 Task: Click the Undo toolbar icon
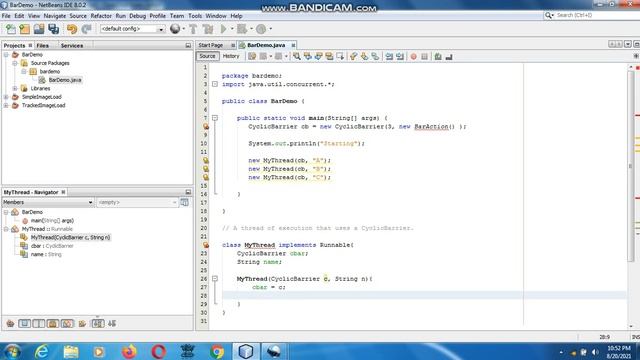tap(72, 29)
